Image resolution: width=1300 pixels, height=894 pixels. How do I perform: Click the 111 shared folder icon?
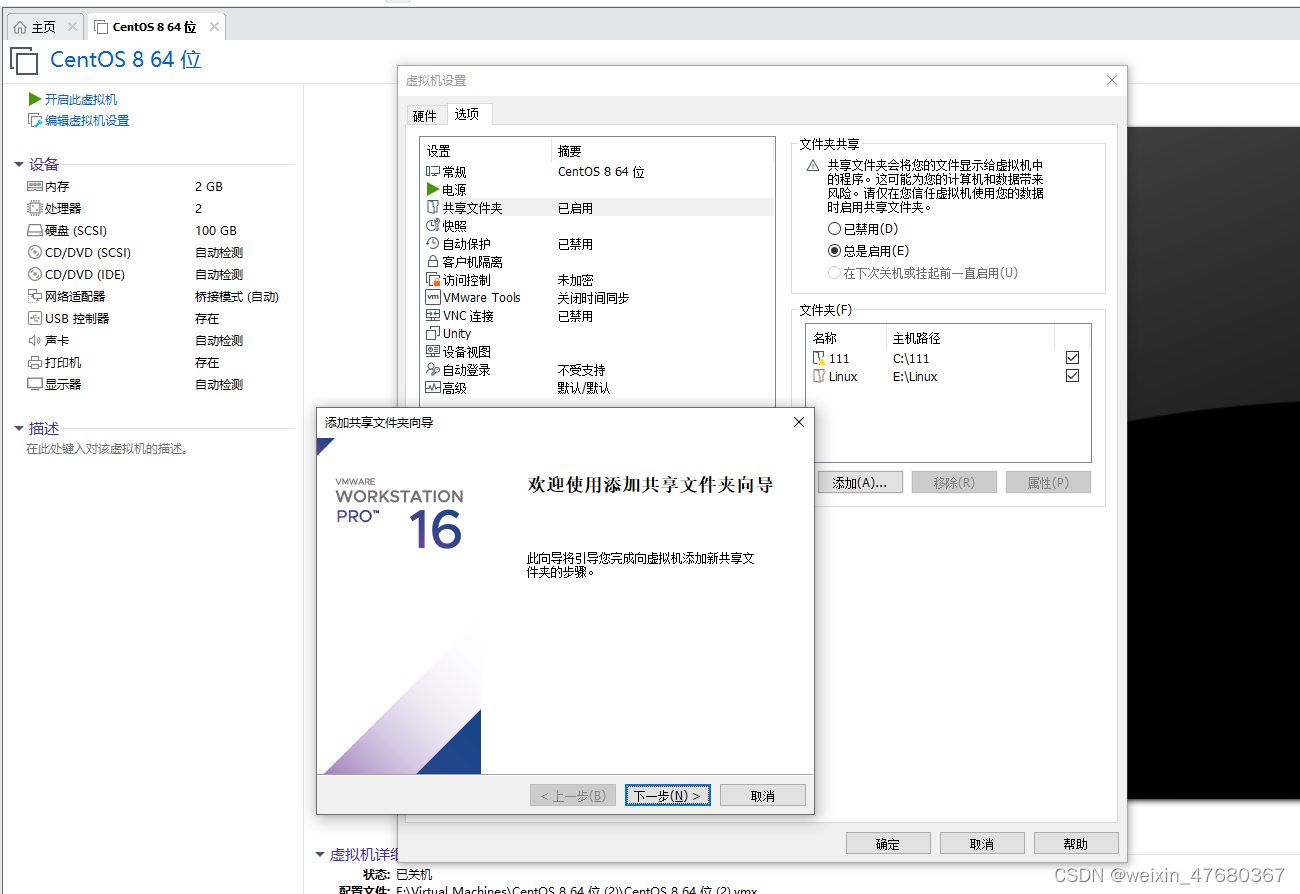819,358
